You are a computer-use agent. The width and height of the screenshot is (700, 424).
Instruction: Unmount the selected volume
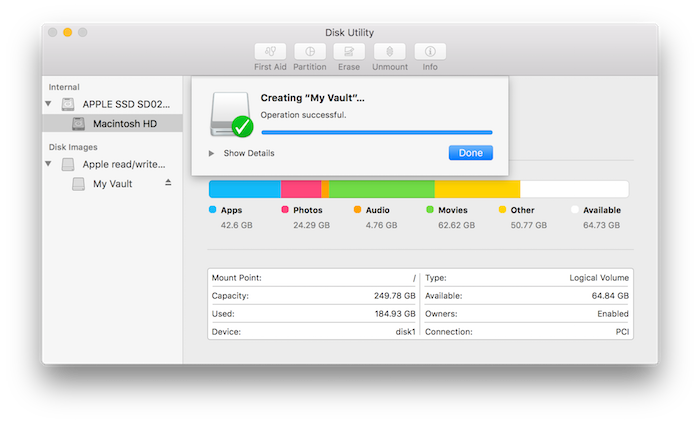[390, 52]
